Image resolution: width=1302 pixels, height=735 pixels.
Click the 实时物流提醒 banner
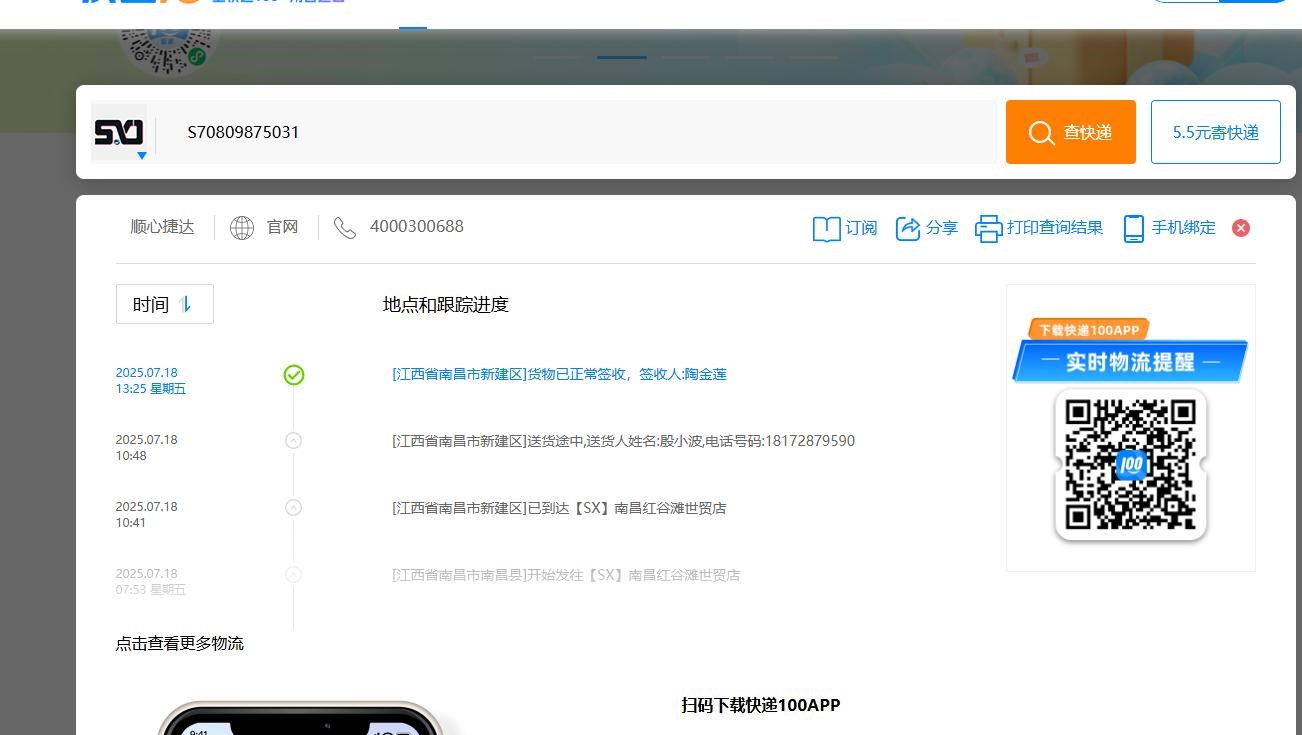(x=1130, y=361)
